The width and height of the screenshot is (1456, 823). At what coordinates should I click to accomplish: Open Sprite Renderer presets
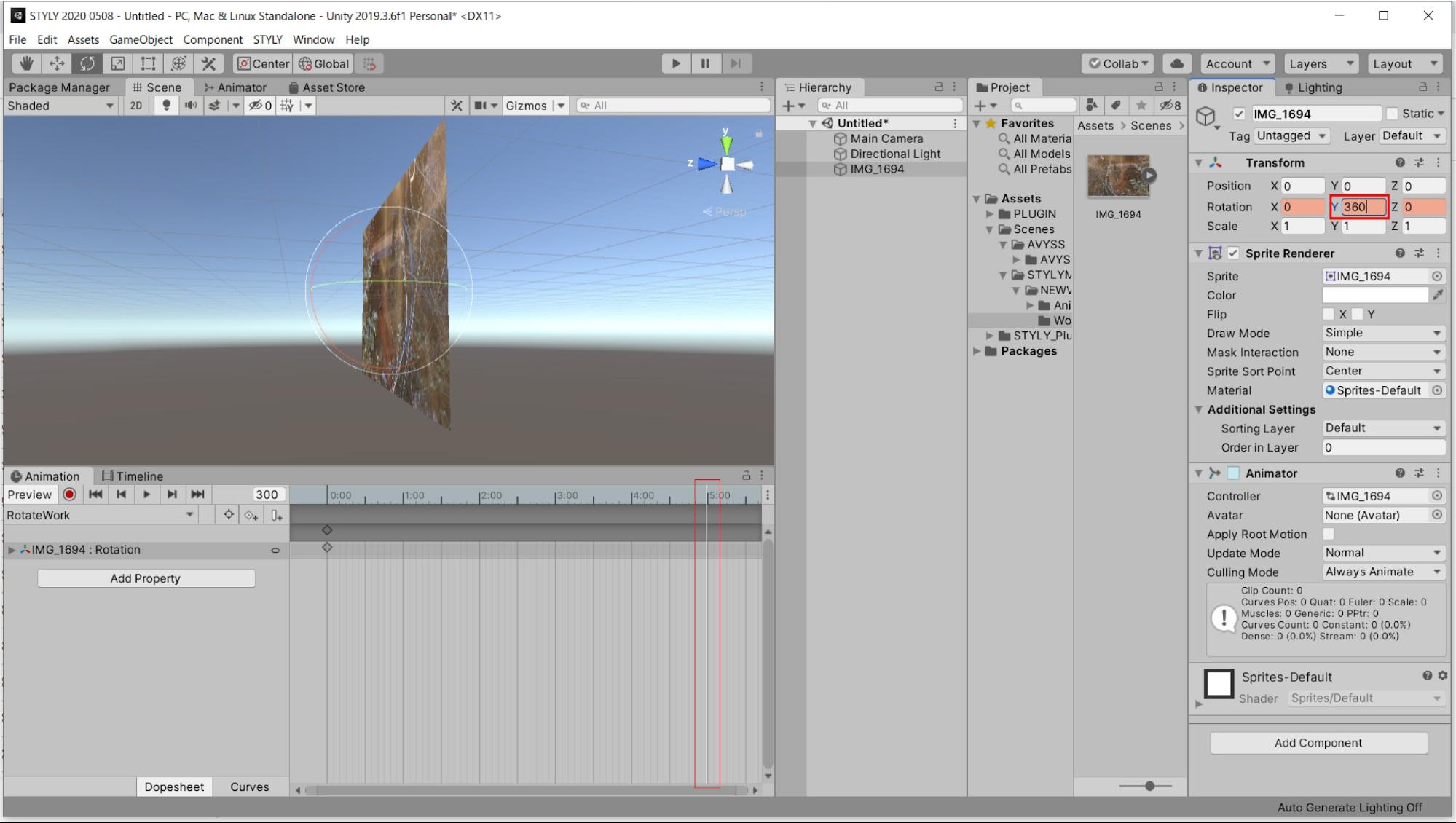[1419, 253]
